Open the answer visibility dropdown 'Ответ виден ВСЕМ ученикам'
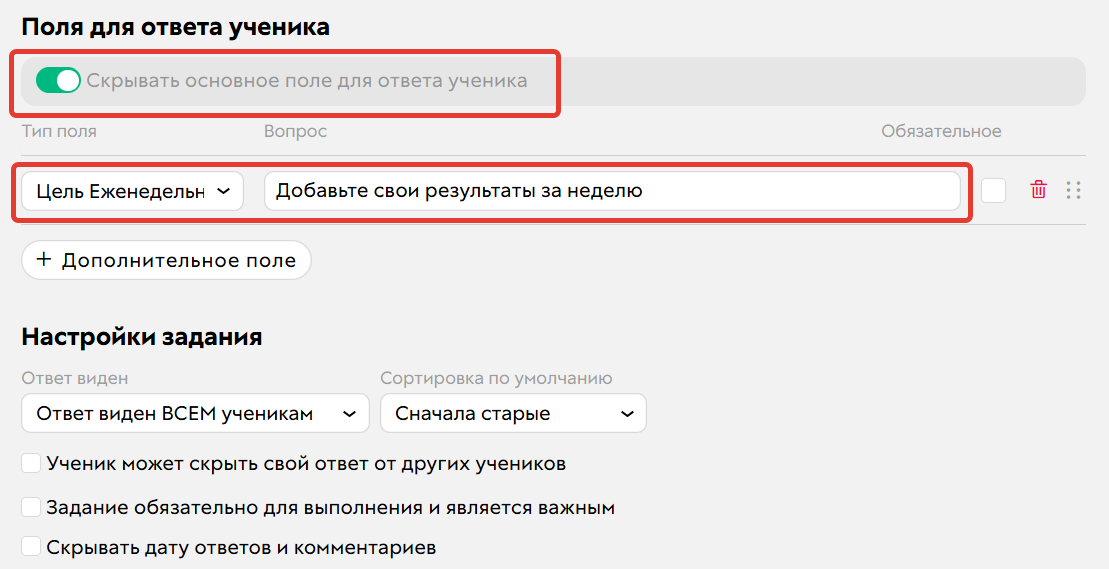This screenshot has width=1109, height=569. [195, 413]
